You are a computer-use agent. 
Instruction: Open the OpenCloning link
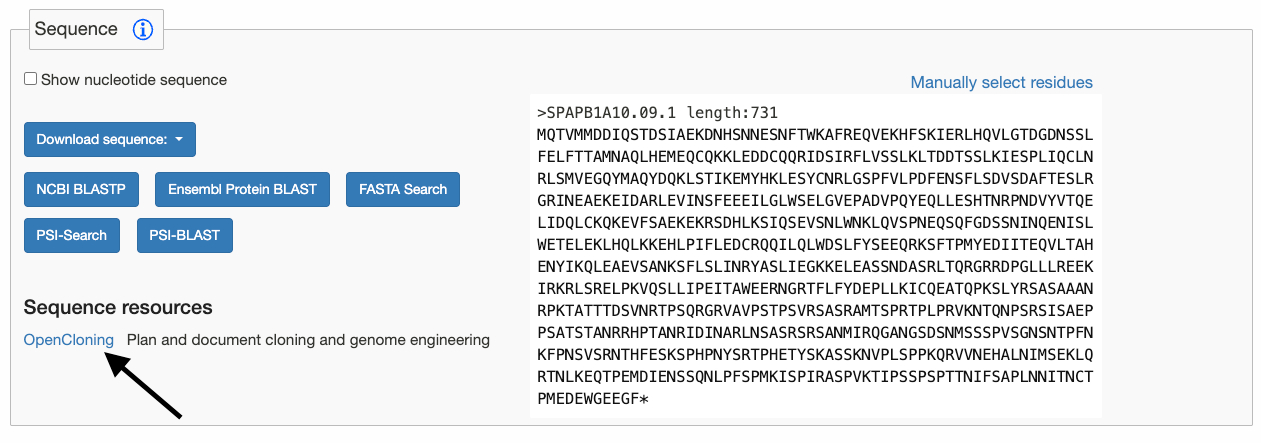click(69, 340)
